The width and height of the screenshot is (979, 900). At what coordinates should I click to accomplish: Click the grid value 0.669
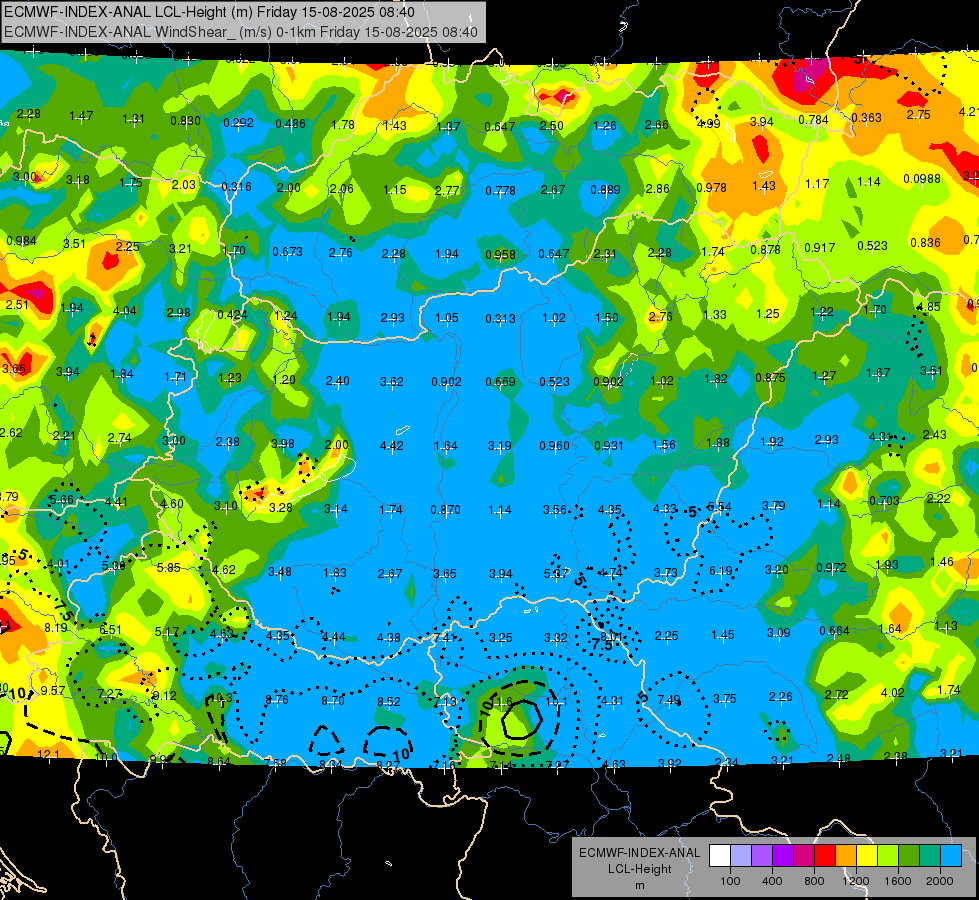point(500,382)
